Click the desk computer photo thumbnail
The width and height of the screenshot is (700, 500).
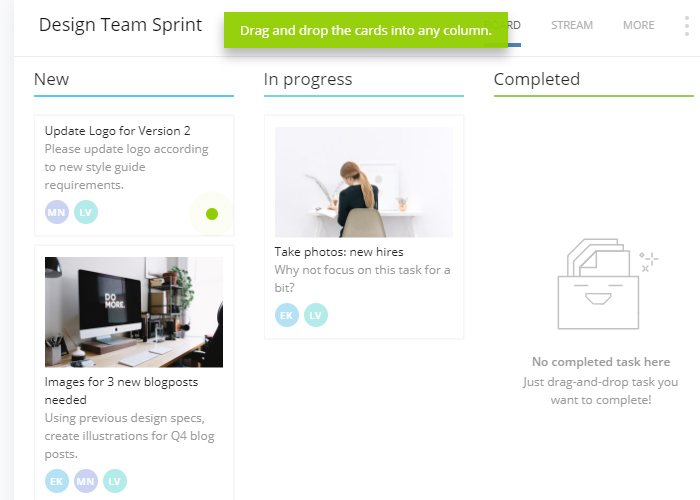[134, 312]
